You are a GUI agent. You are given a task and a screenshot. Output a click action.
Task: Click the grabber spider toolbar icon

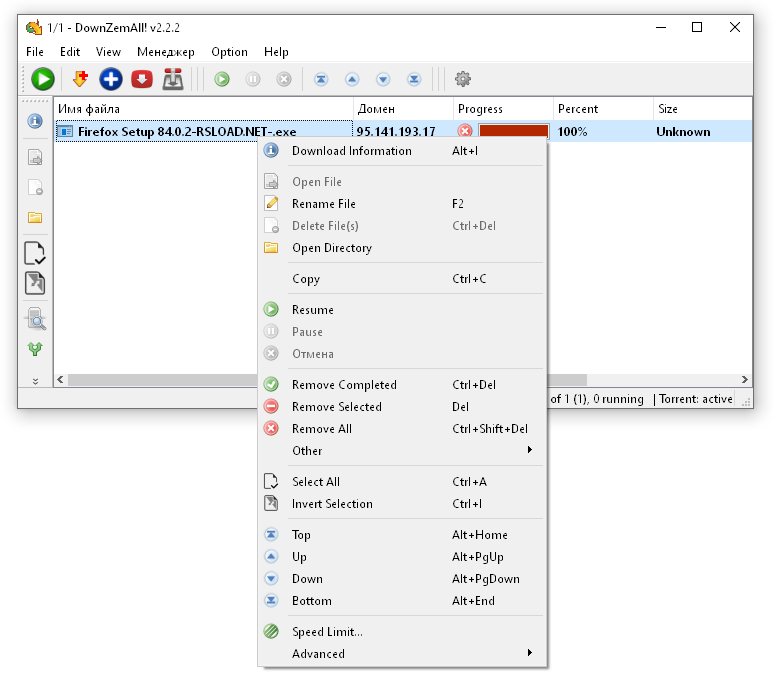[173, 79]
